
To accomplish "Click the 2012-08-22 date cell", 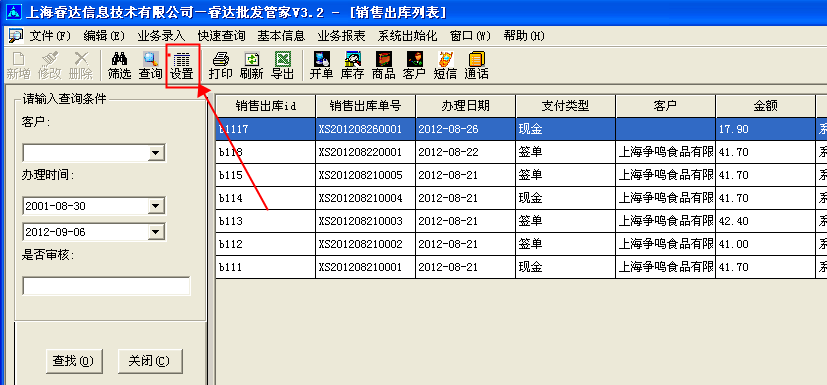I will [x=466, y=152].
